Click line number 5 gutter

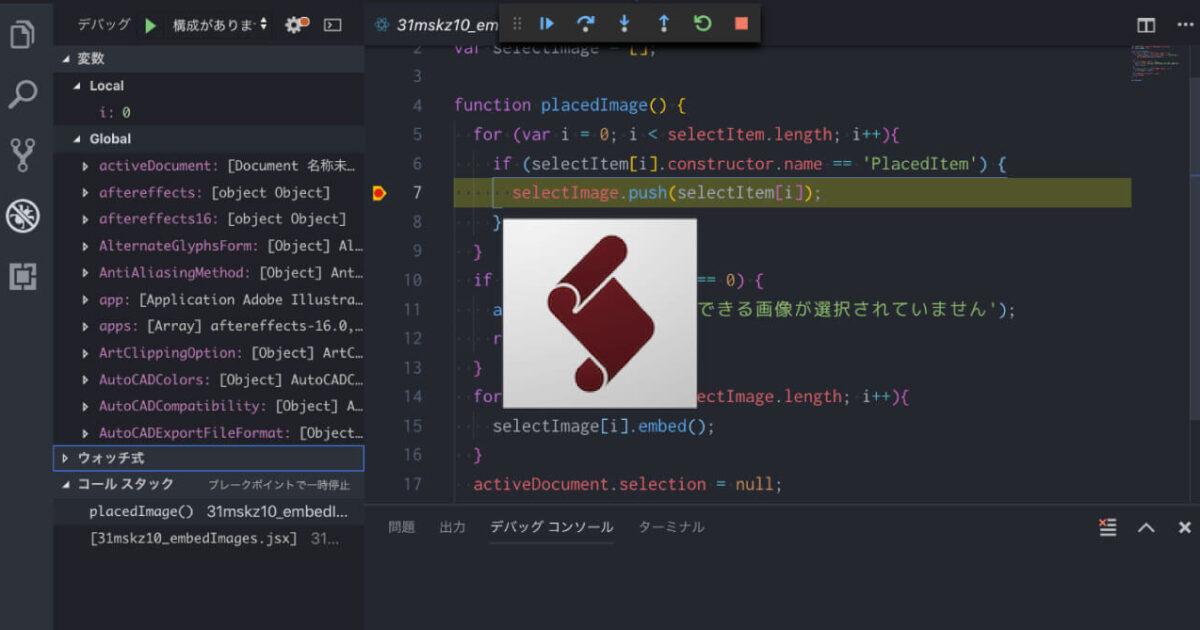417,135
